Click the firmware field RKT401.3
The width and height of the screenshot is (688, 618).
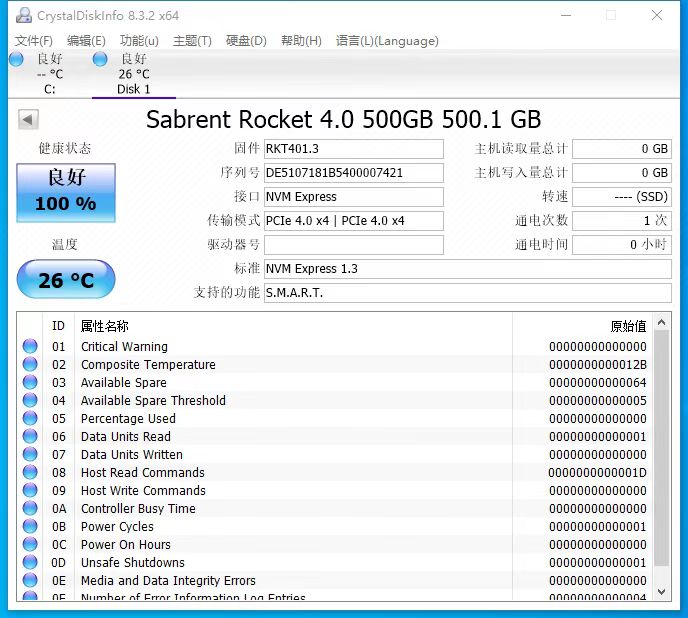coord(354,149)
